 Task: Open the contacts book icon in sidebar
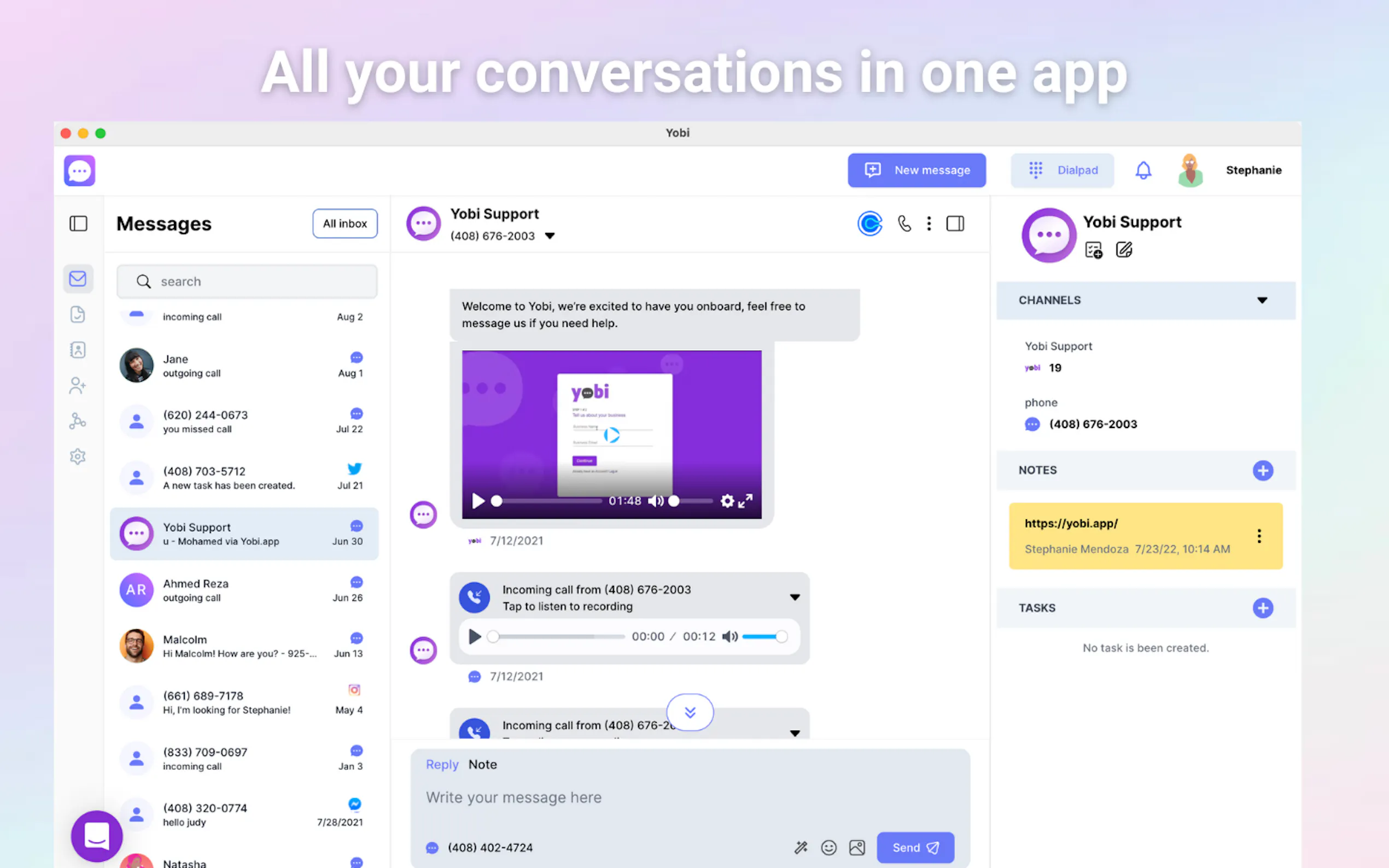click(x=78, y=350)
